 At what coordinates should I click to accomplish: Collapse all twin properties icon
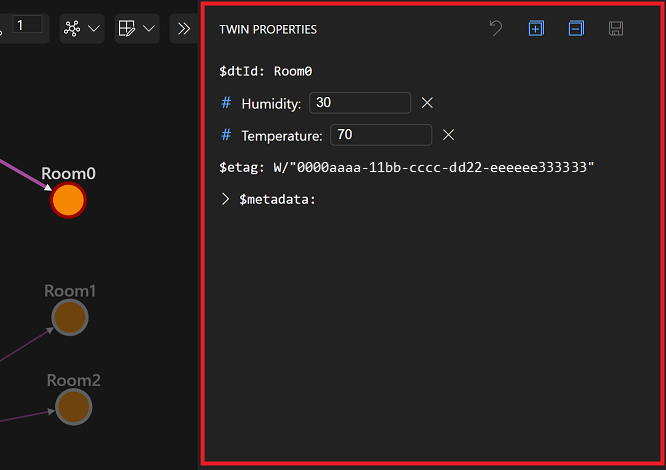[x=576, y=28]
